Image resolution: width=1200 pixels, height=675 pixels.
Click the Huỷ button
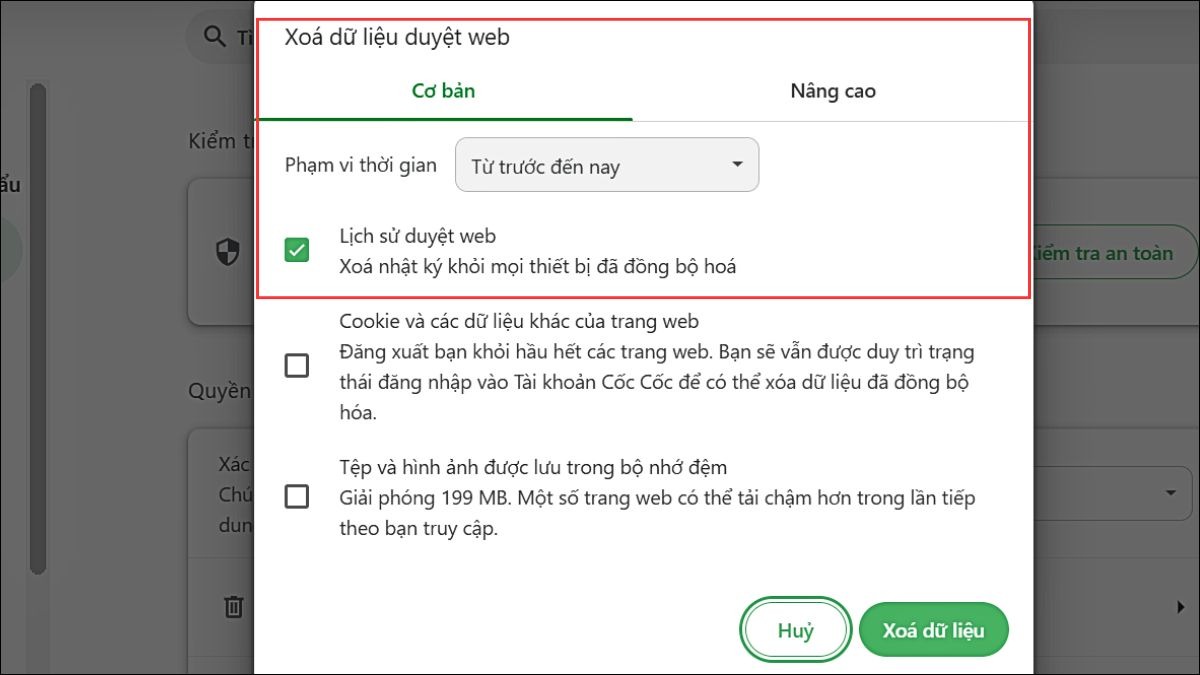(796, 631)
